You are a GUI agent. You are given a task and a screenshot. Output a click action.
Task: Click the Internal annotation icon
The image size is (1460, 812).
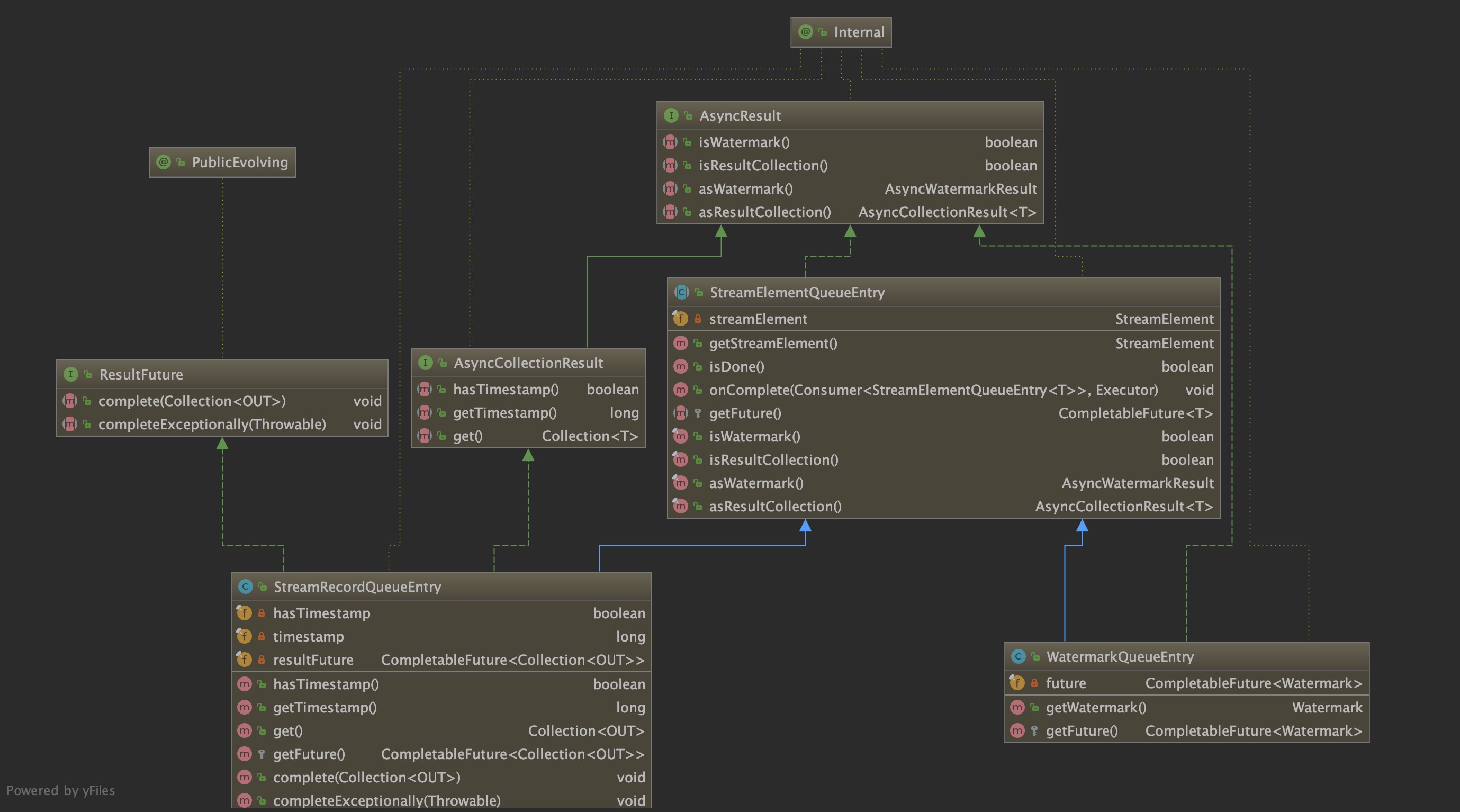pos(805,32)
